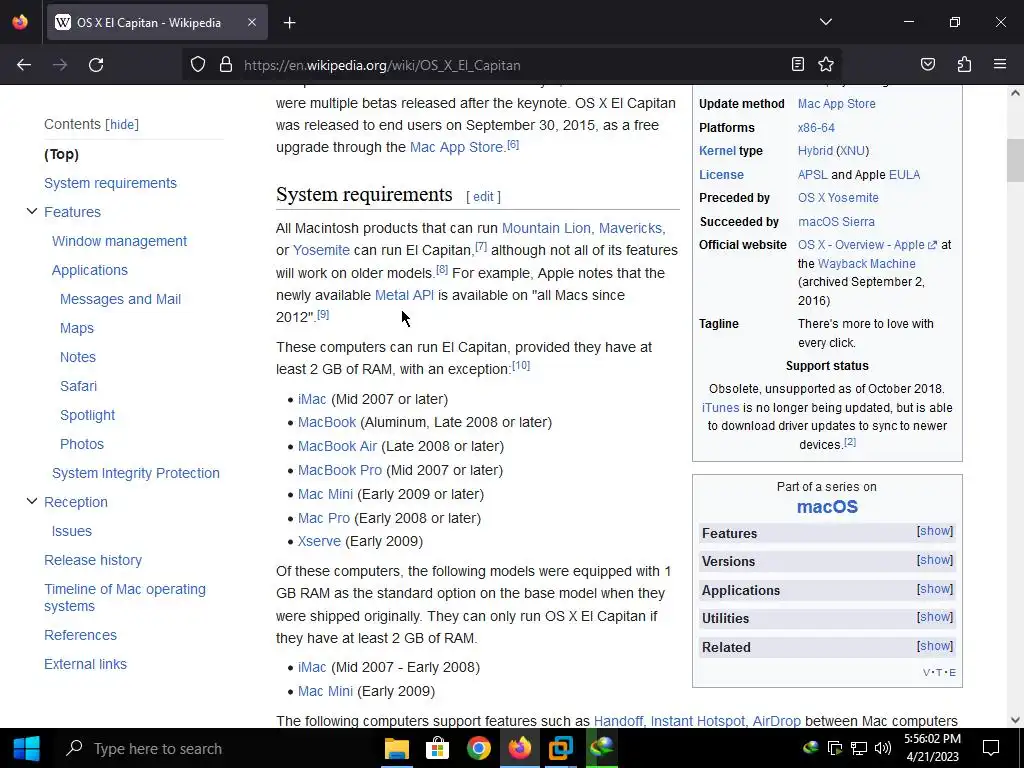Open OS X Yosemite infobox link
The height and width of the screenshot is (768, 1024).
(838, 198)
